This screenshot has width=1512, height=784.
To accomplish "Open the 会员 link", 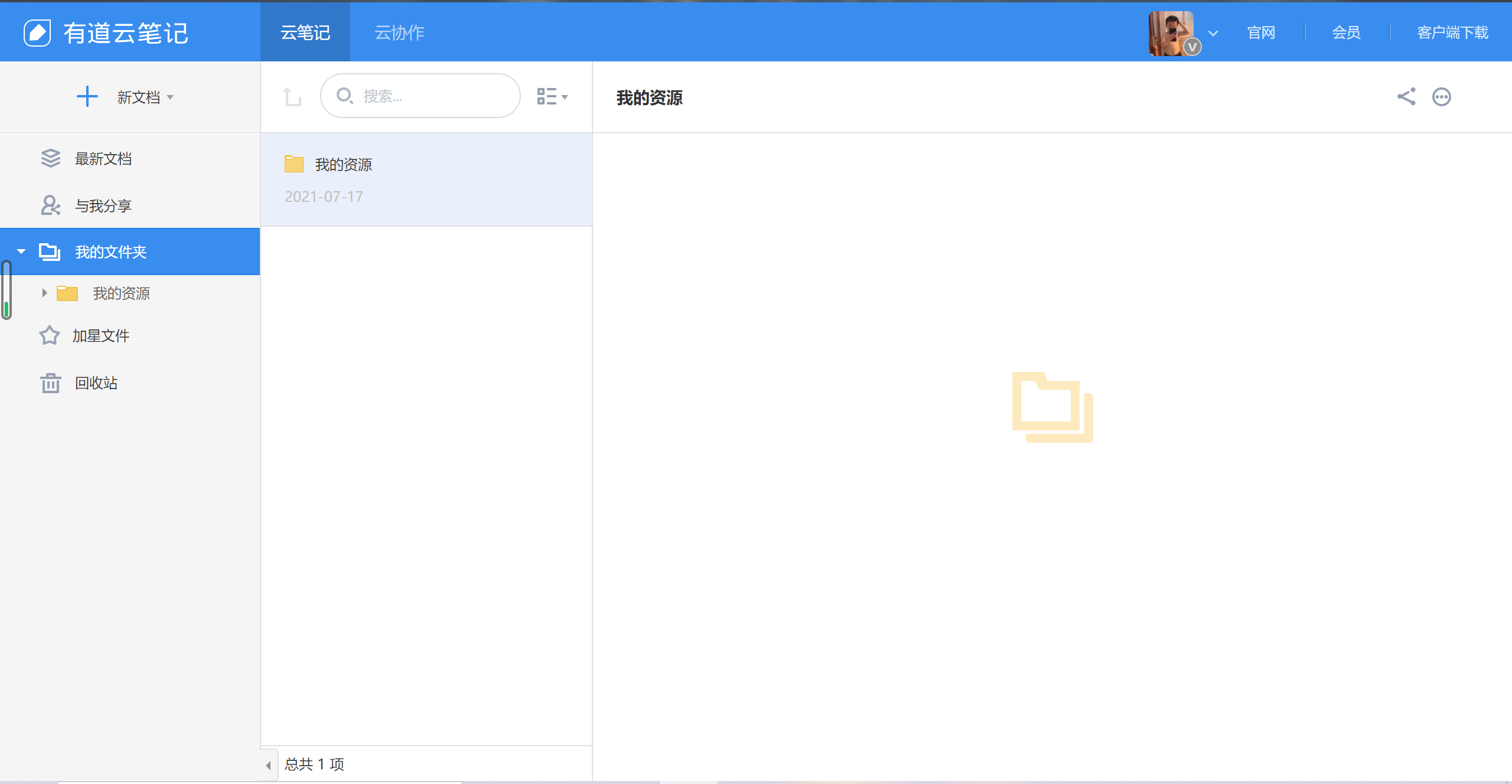I will 1346,32.
